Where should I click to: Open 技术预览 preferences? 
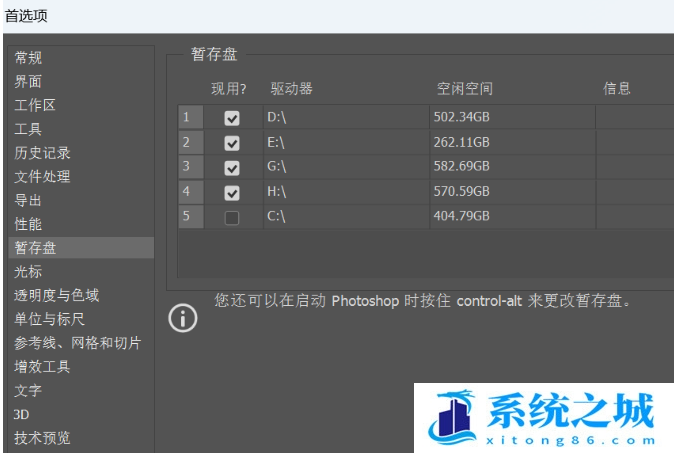click(x=42, y=438)
